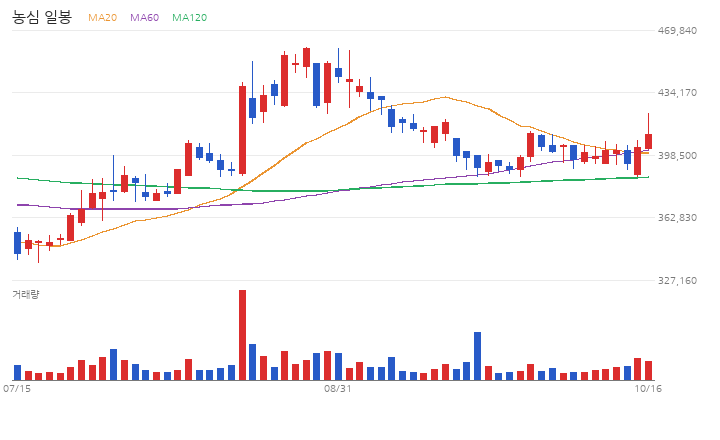Click the 08/31 date axis label
720x440 pixels.
coord(338,389)
